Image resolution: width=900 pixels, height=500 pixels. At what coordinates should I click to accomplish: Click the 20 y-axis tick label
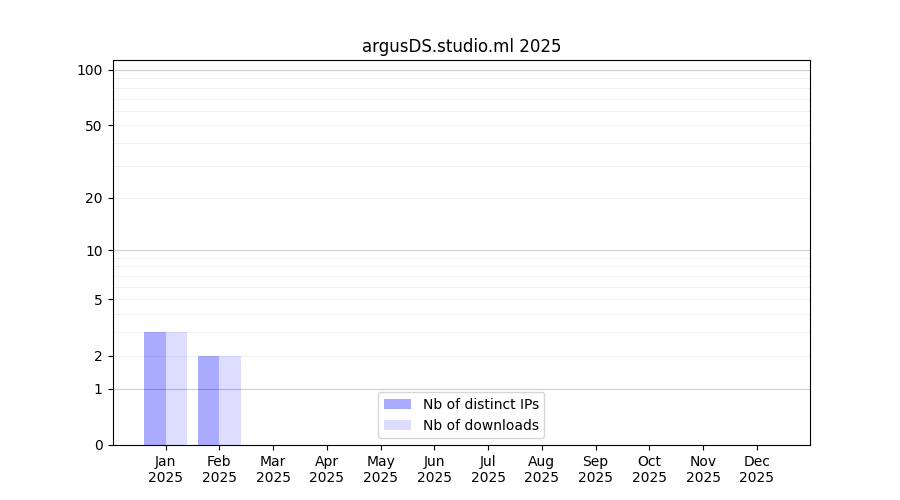click(93, 198)
